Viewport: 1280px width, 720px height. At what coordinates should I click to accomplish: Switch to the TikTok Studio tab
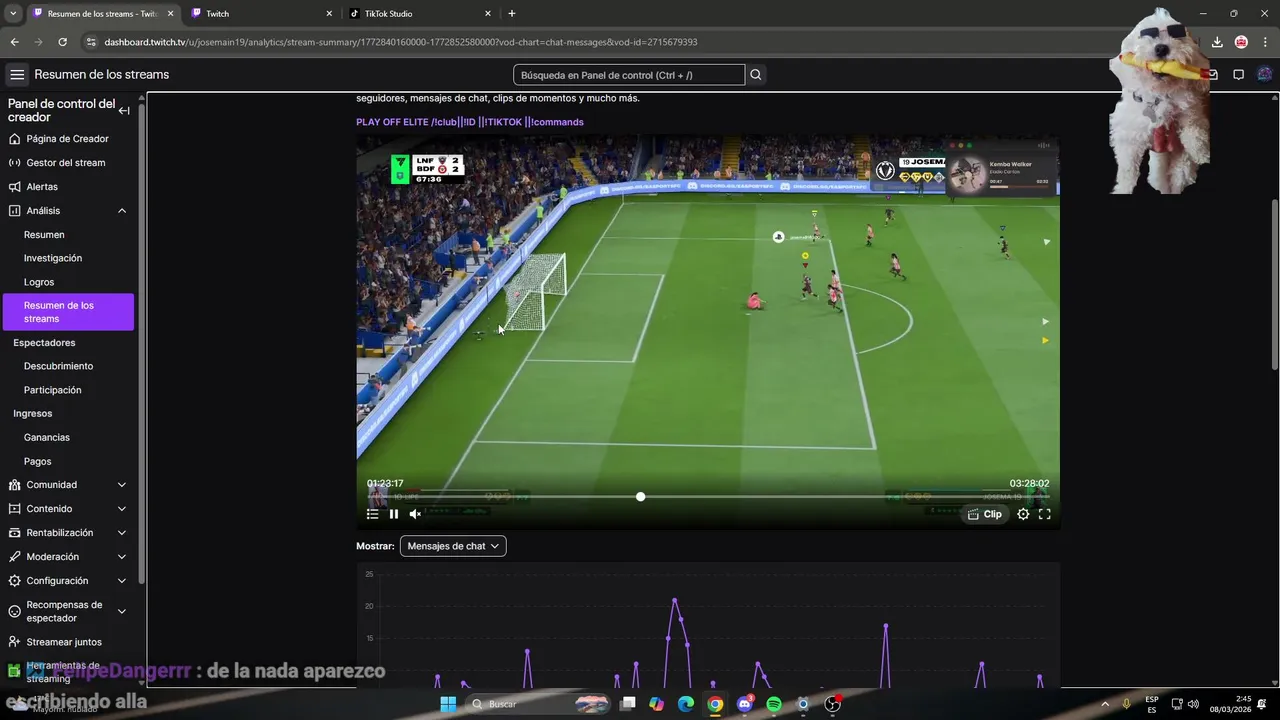(420, 13)
